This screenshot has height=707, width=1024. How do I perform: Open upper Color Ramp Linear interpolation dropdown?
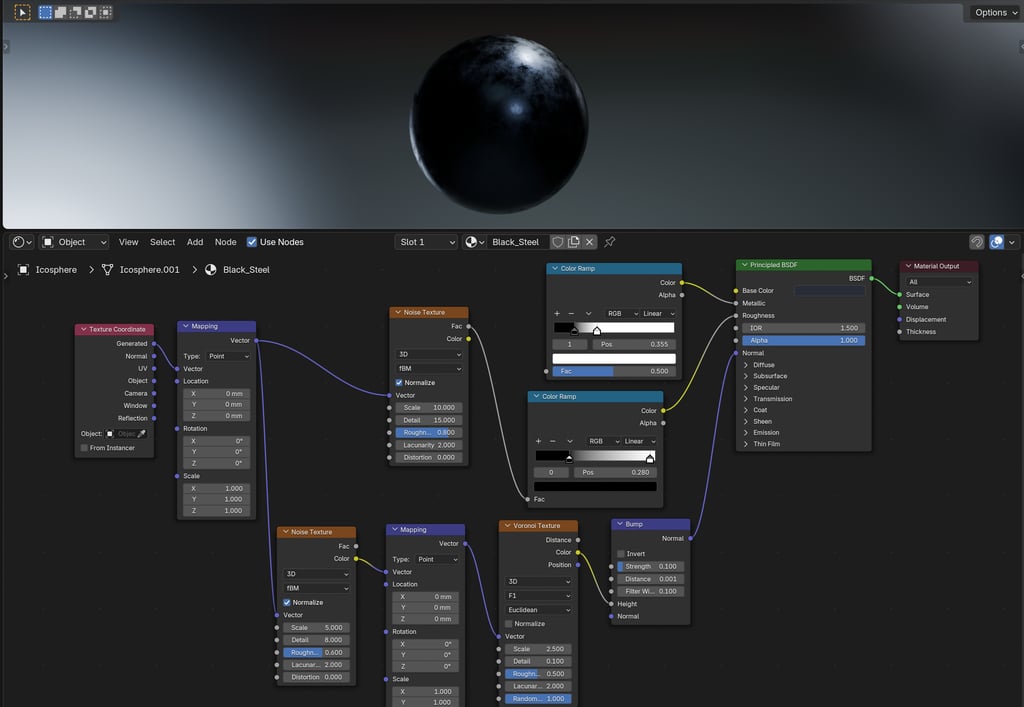coord(658,313)
